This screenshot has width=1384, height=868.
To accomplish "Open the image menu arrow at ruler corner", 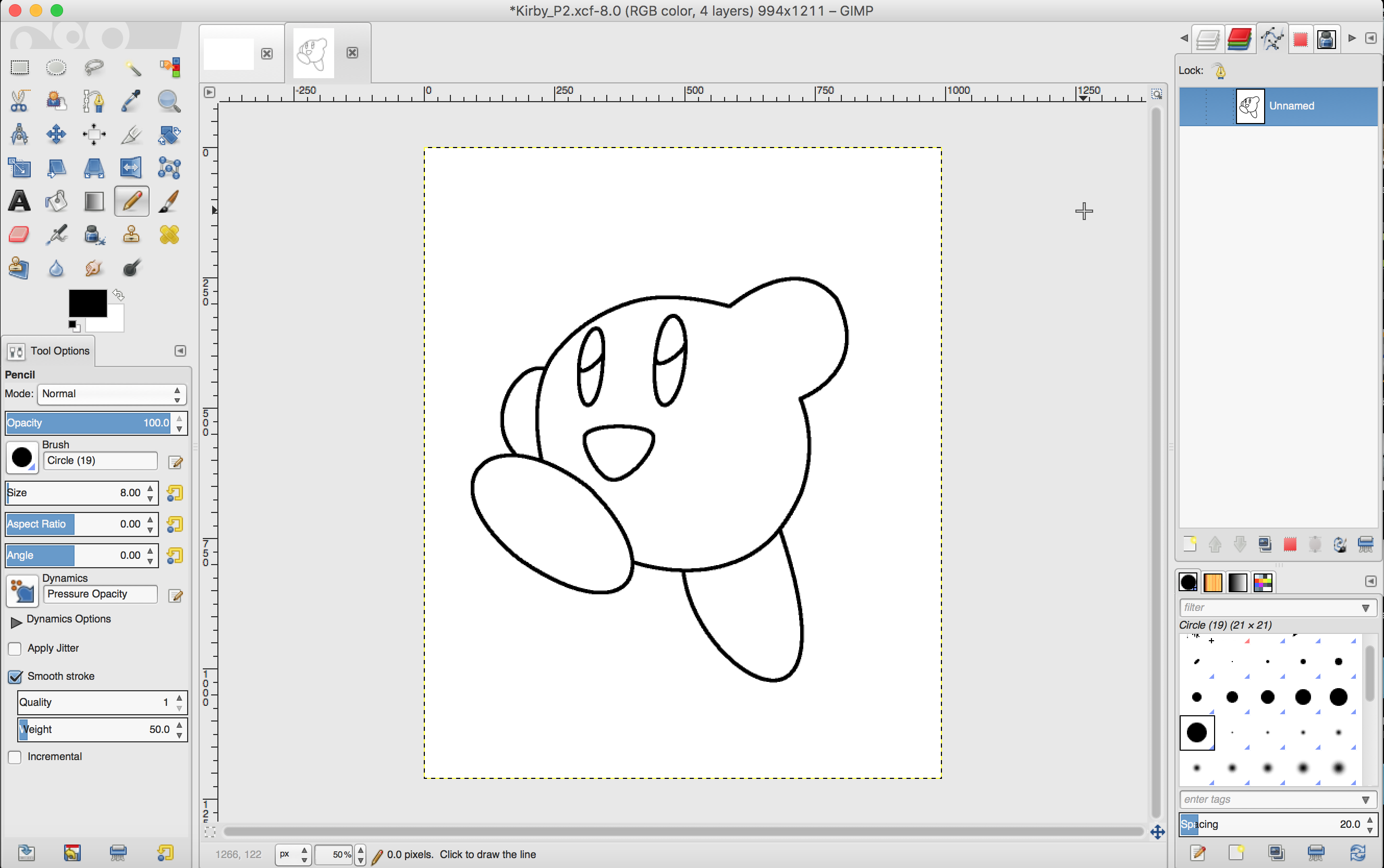I will coord(210,92).
